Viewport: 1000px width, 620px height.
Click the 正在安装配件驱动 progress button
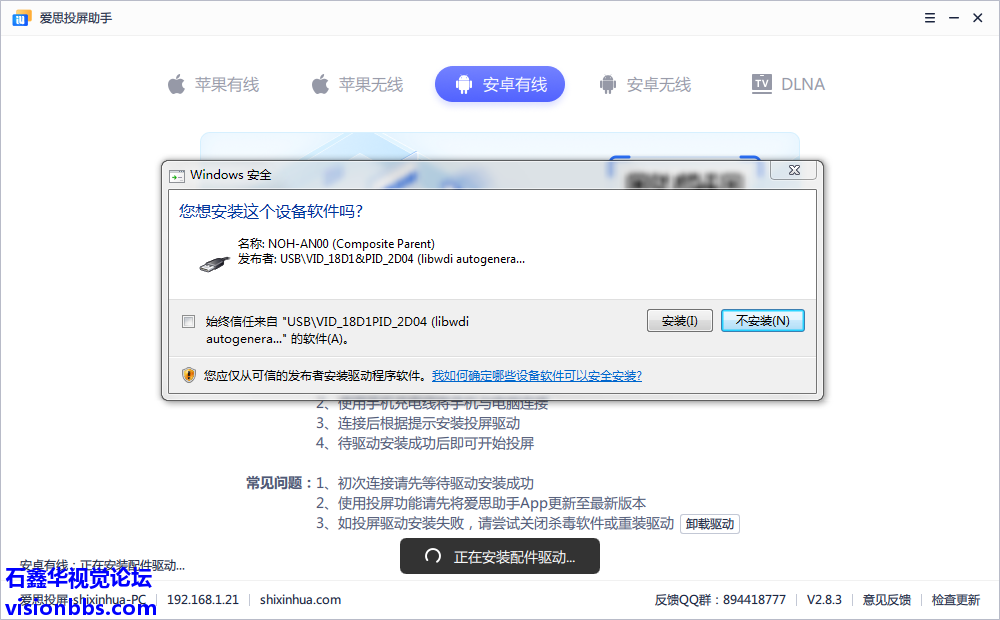coord(500,556)
